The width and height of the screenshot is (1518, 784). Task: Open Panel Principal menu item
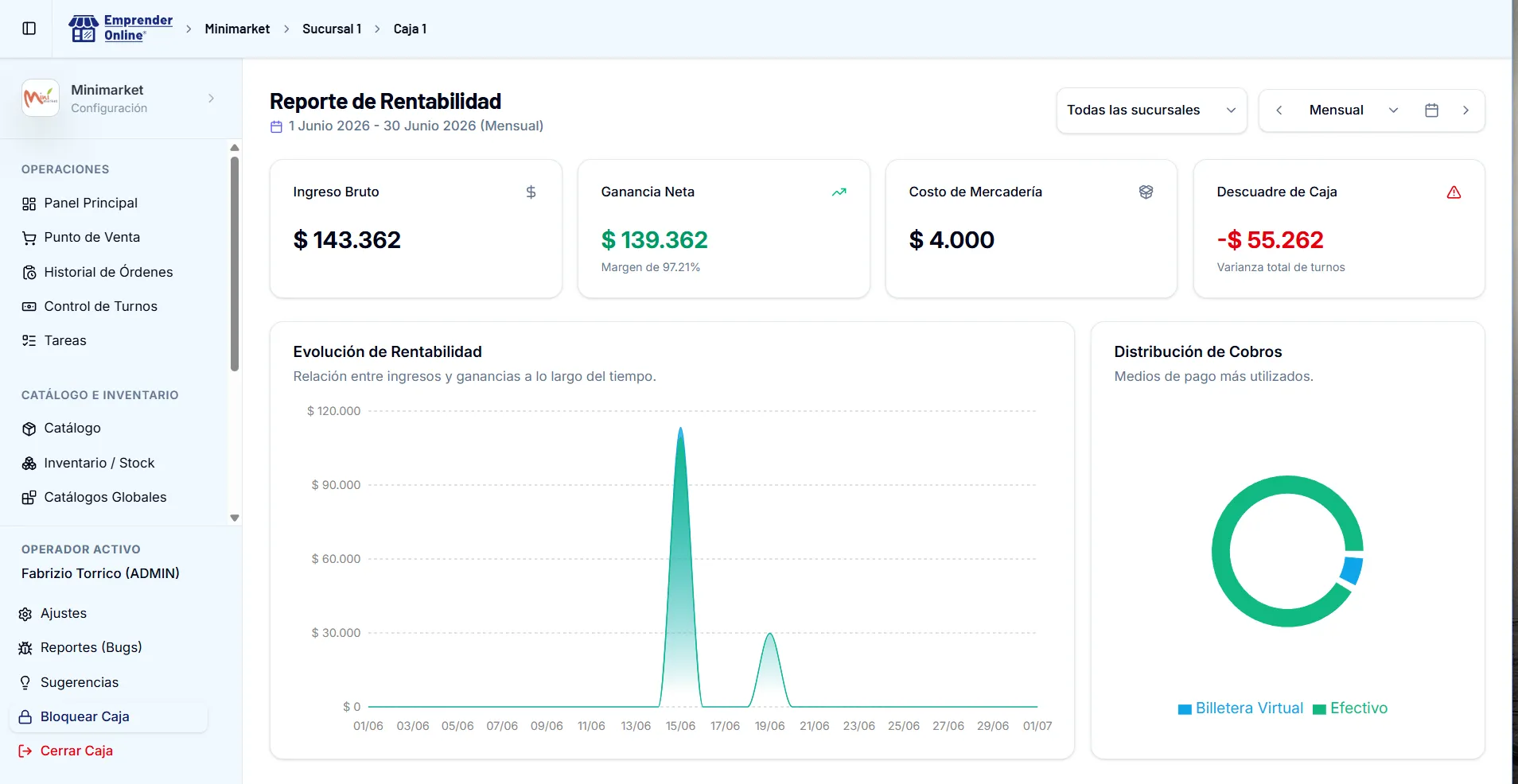(x=91, y=204)
